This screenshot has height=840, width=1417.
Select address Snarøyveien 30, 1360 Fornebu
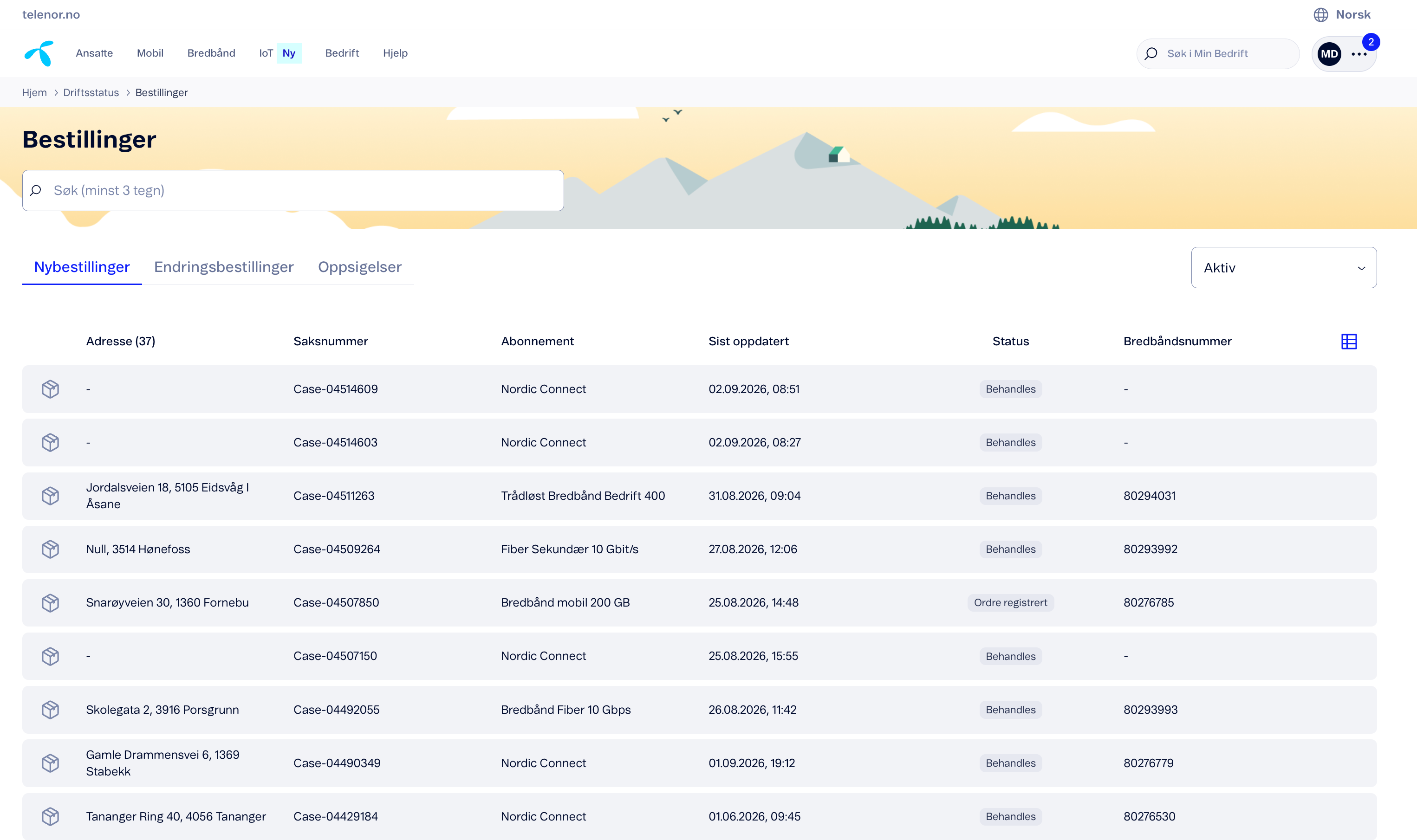tap(168, 603)
